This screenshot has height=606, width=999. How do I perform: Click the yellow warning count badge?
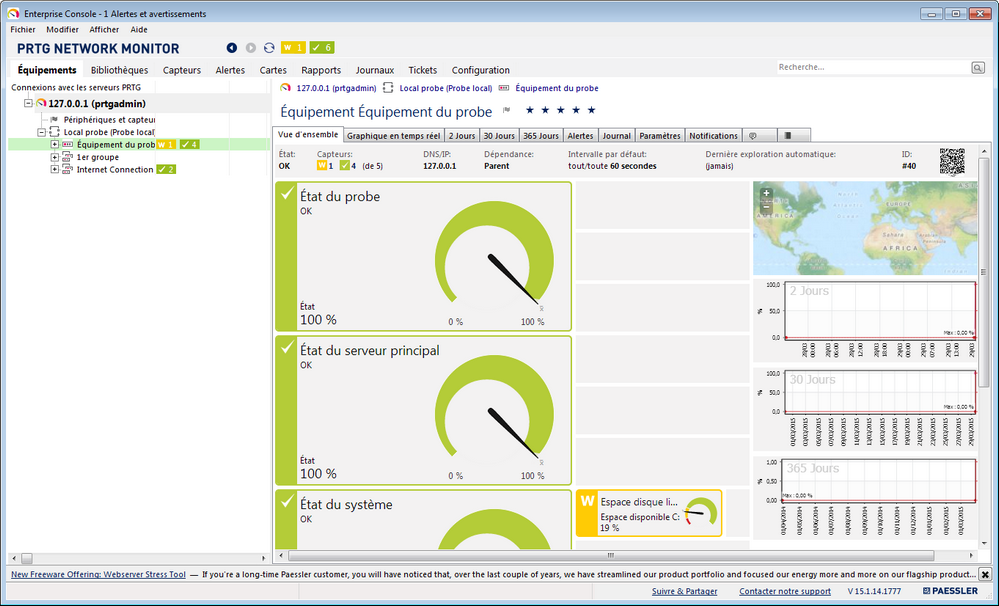[x=293, y=48]
